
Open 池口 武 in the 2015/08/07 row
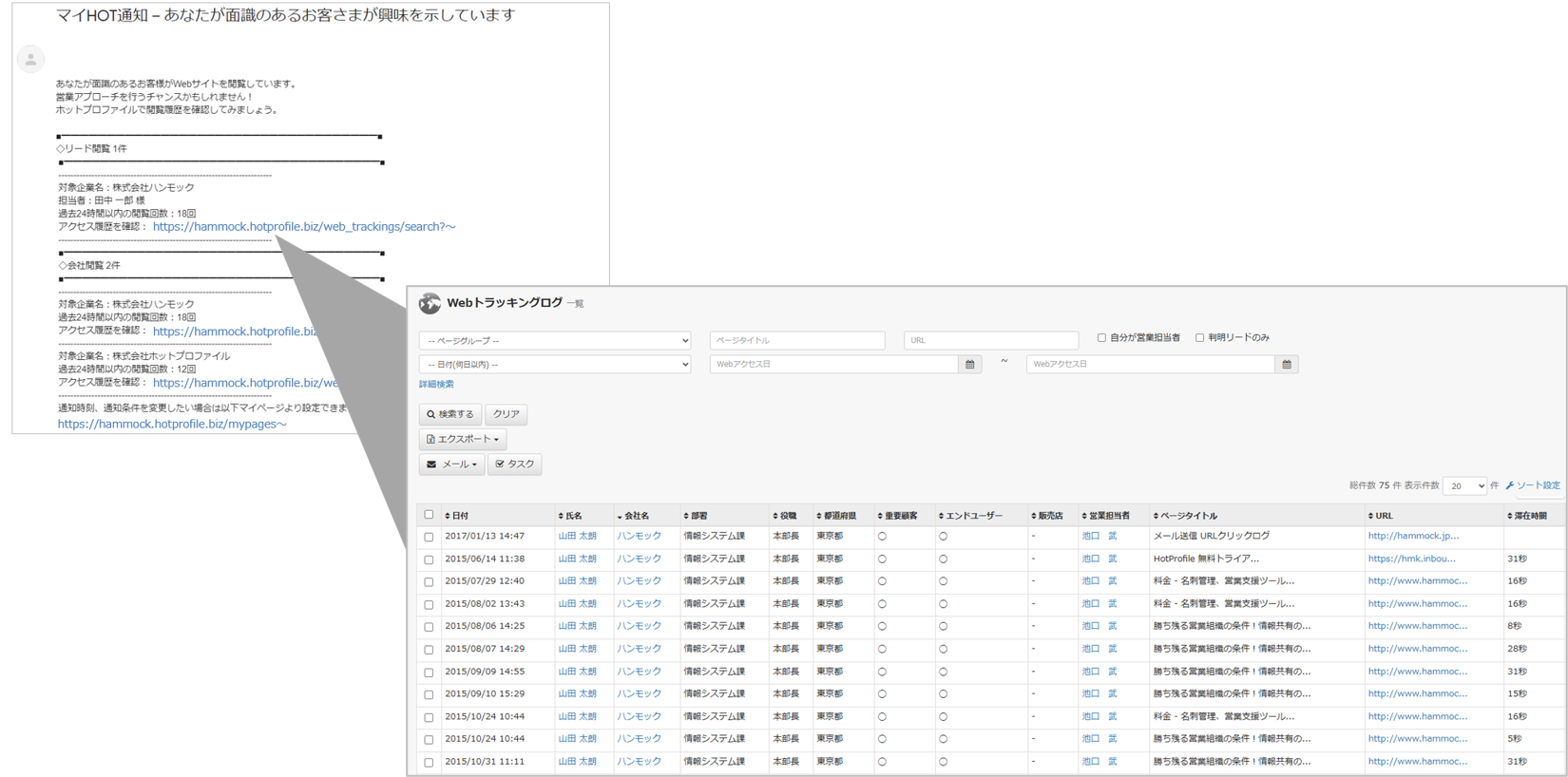click(1100, 649)
